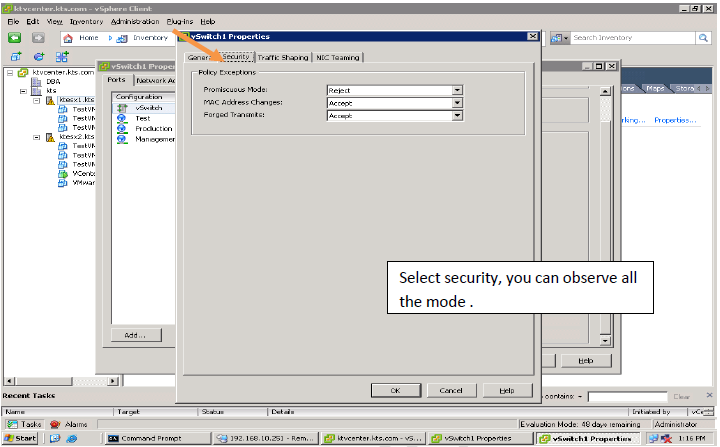Select the ktesx1 host warning icon
The width and height of the screenshot is (720, 447).
click(x=50, y=100)
